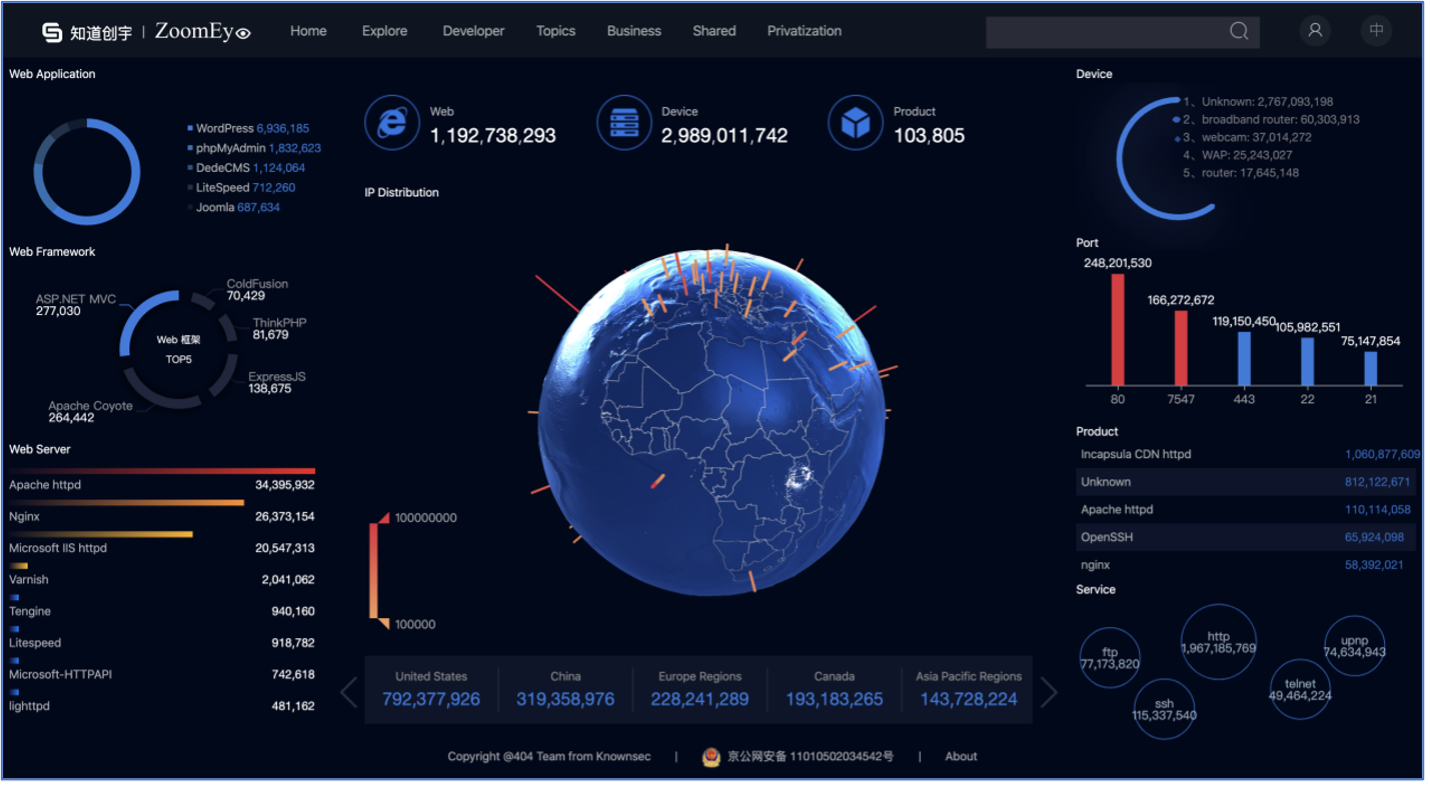Viewport: 1430px width, 785px height.
Task: Select the Europe Regions statistic card
Action: point(700,690)
